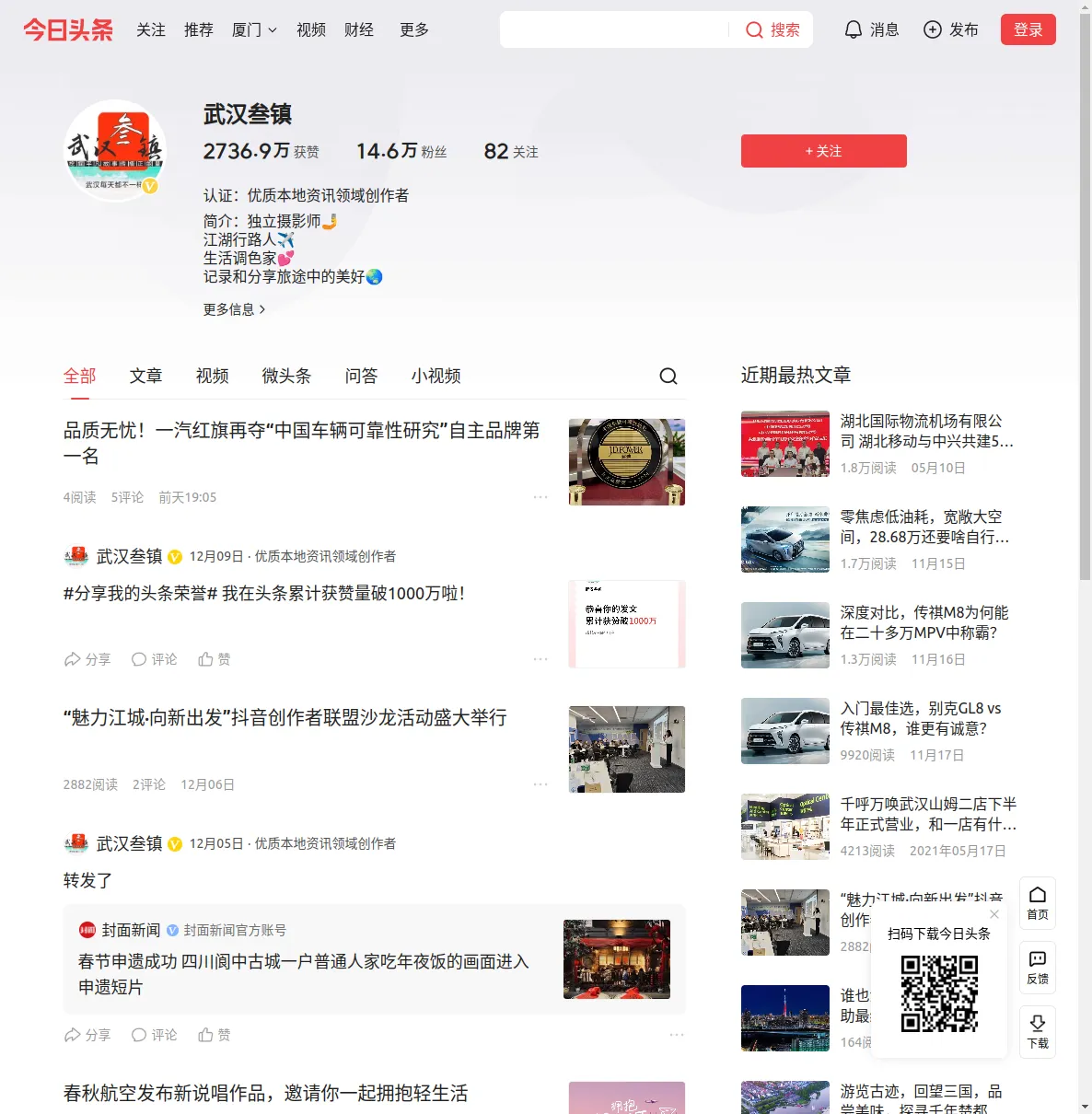1092x1114 pixels.
Task: Open the 推荐 nav item
Action: 199,29
